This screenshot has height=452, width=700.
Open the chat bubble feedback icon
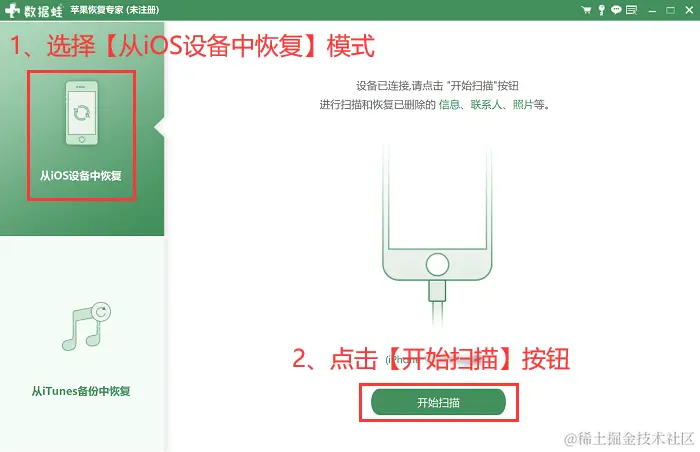click(616, 9)
